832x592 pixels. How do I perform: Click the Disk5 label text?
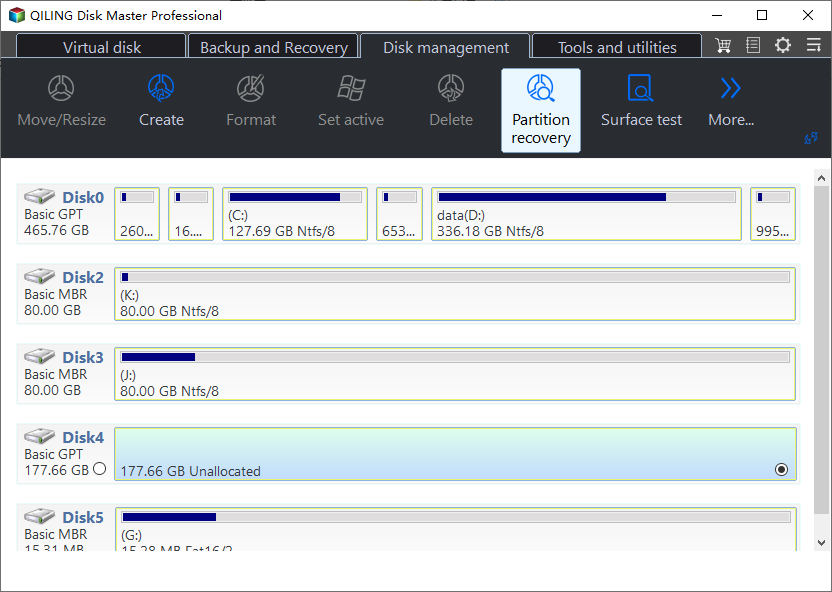point(83,518)
